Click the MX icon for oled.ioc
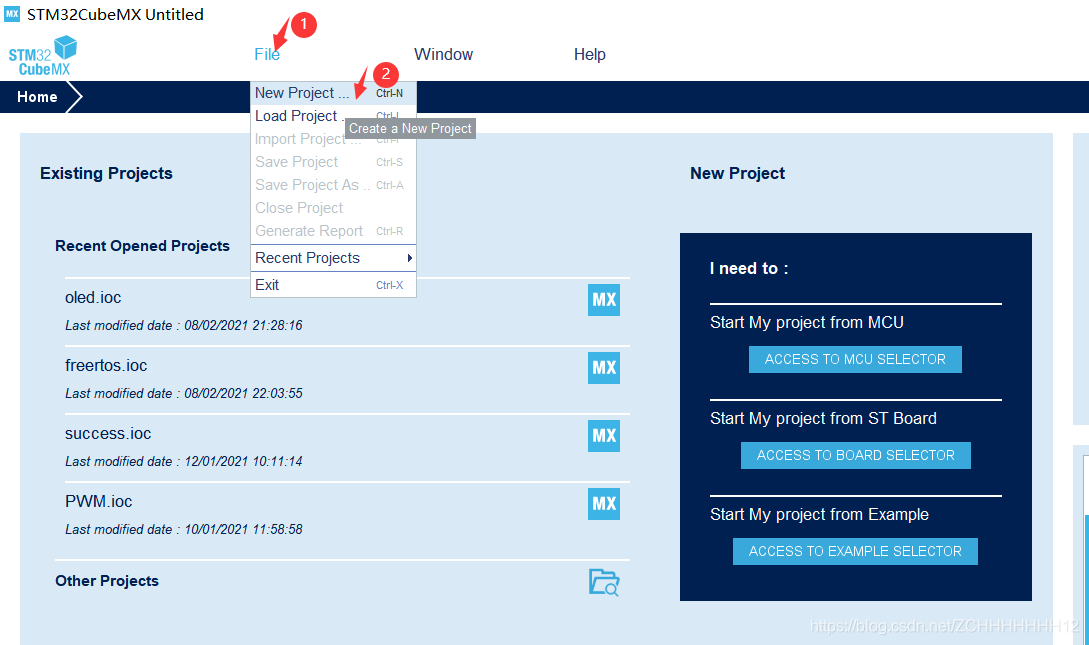Viewport: 1089px width, 645px height. (x=604, y=300)
